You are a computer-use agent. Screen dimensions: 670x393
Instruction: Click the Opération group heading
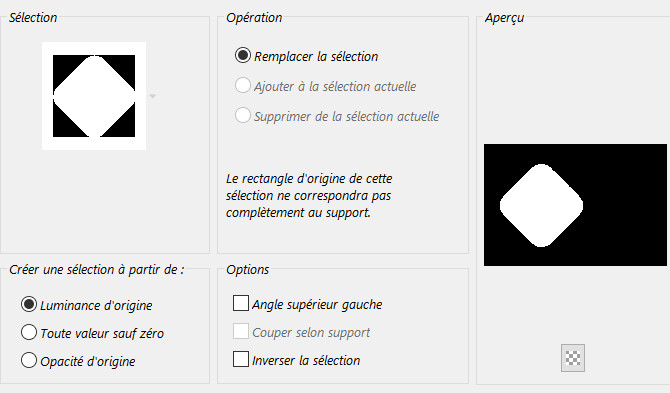click(254, 18)
